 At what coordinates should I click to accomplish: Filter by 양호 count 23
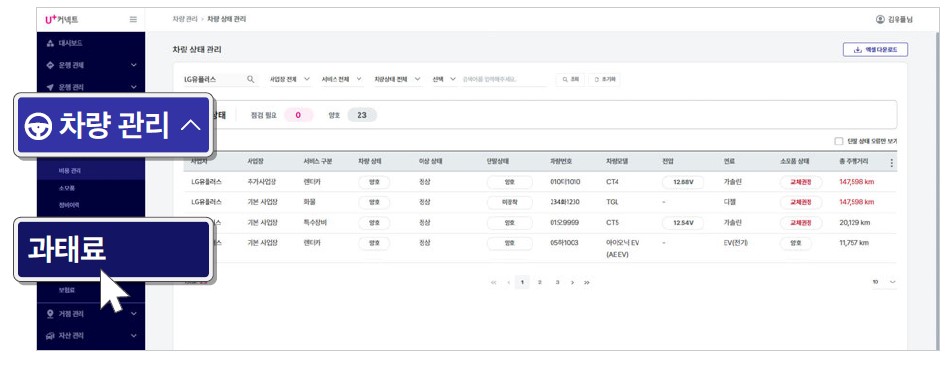pos(362,115)
